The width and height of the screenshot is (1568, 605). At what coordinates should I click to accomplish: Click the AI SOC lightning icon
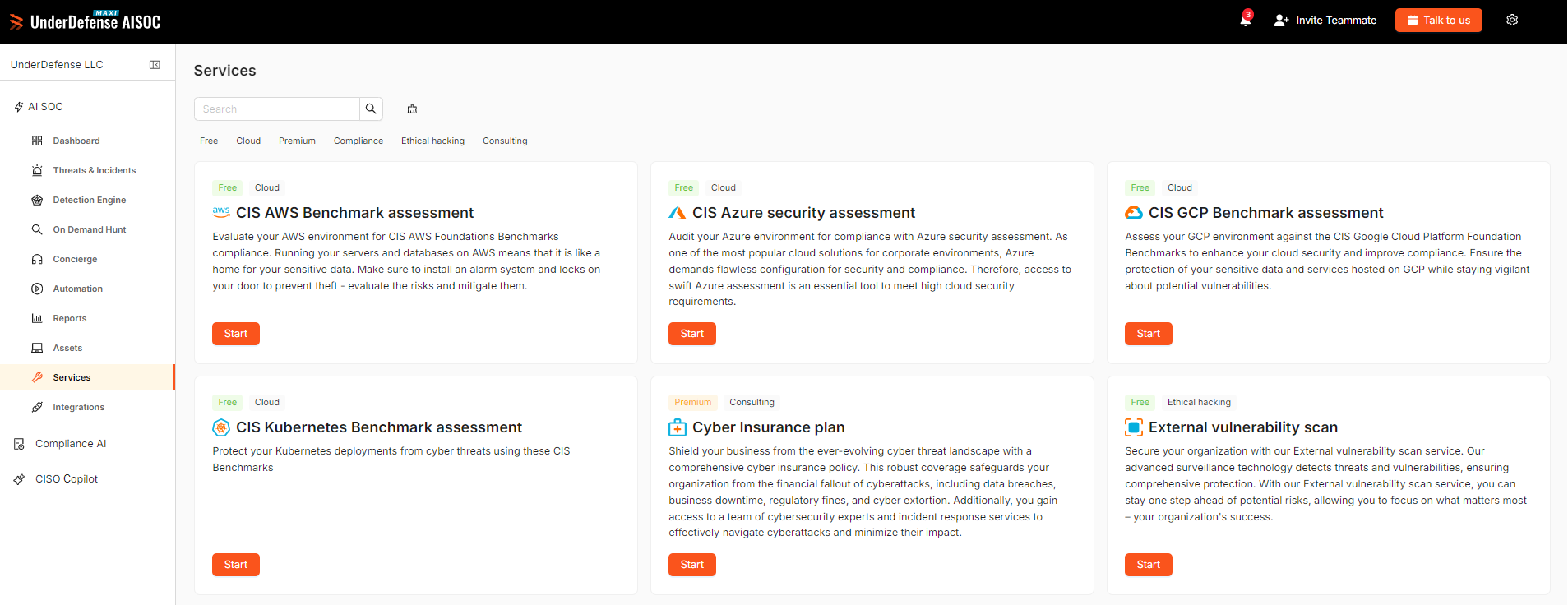19,107
